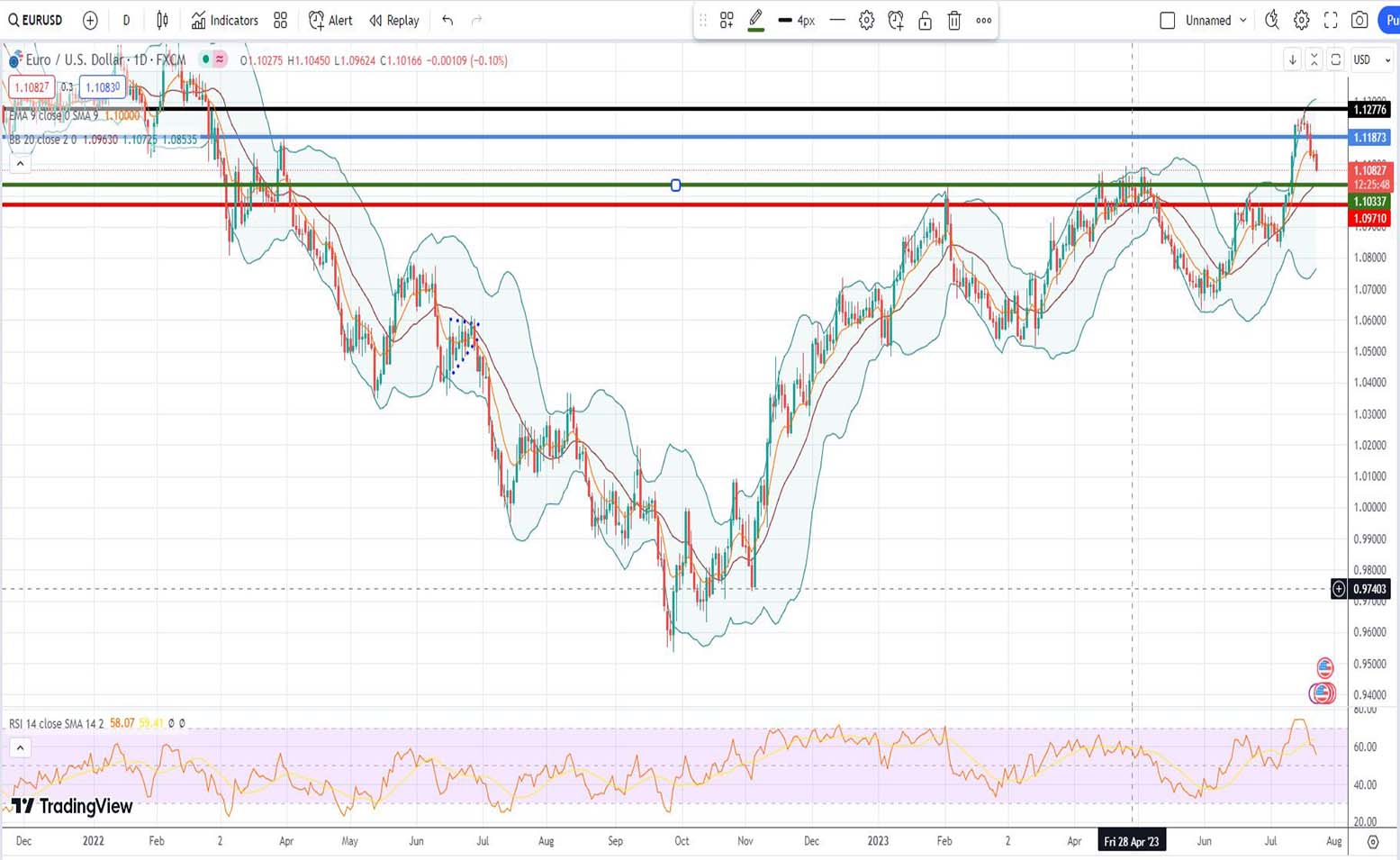This screenshot has width=1400, height=860.
Task: Open the USD currency dropdown
Action: click(1372, 59)
